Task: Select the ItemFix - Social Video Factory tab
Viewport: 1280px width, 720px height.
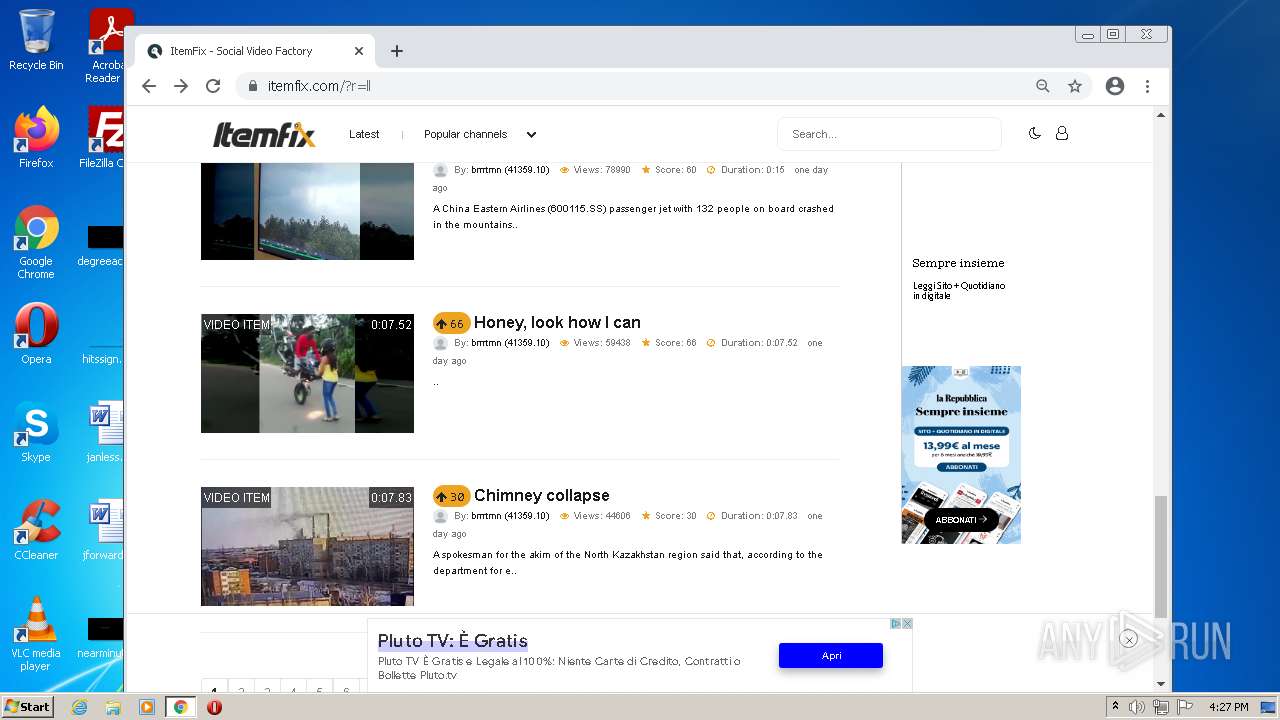Action: pos(255,51)
